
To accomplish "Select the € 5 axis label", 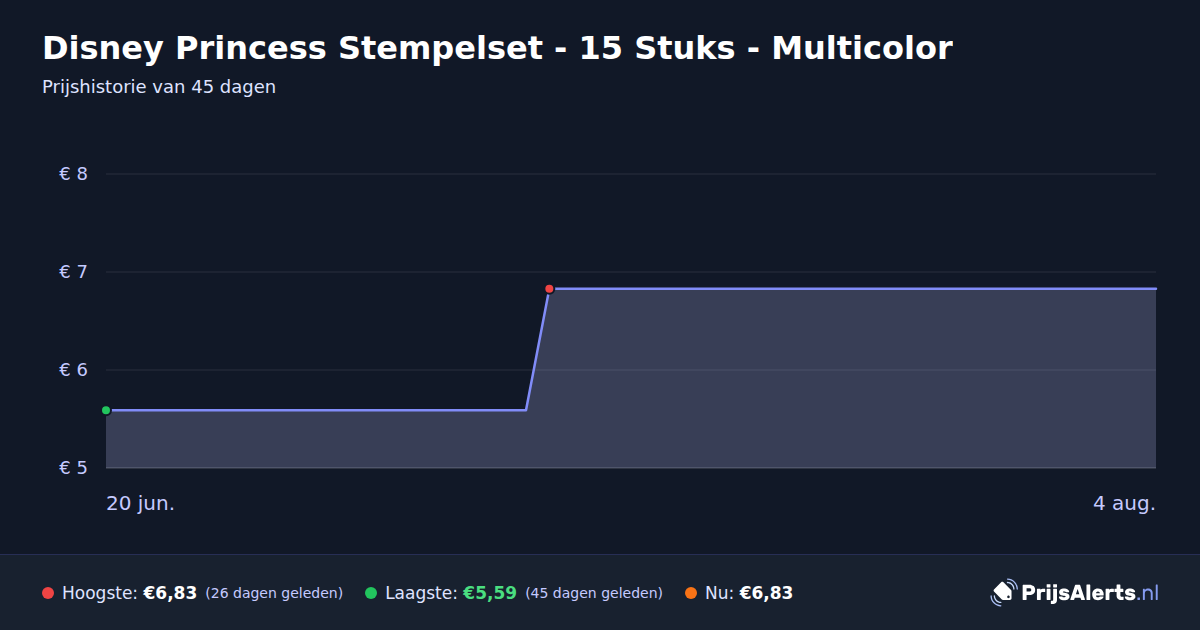I will 74,468.
